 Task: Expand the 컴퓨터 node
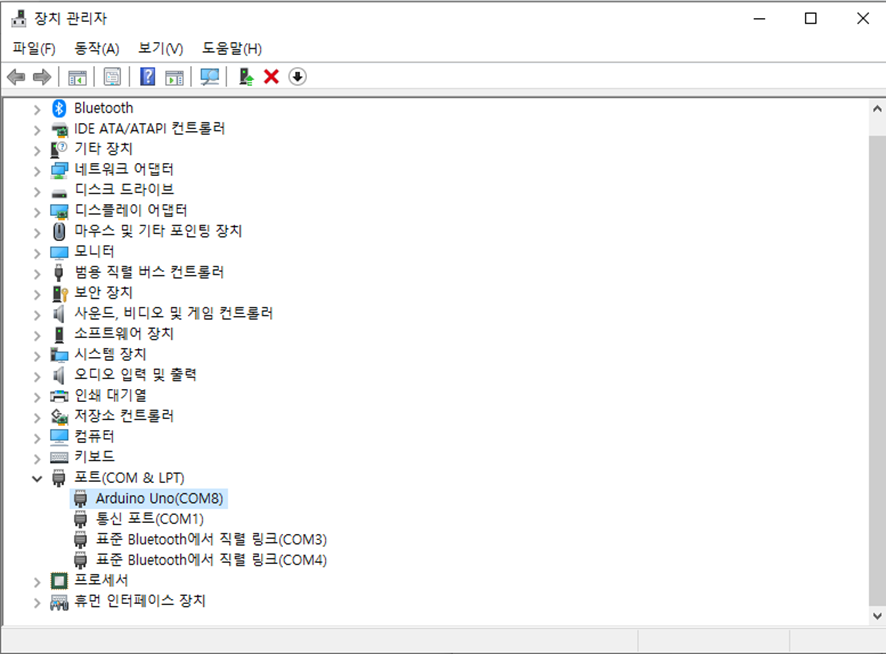[37, 437]
